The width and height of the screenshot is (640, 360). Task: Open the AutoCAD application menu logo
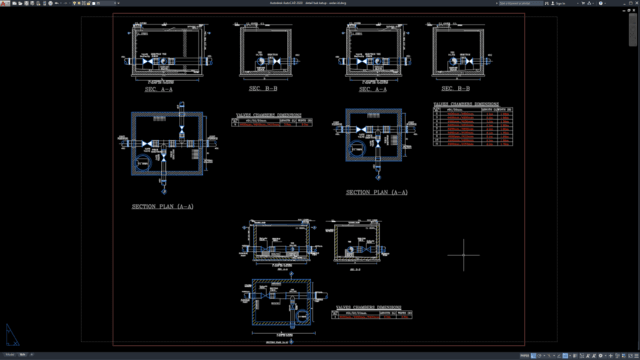(x=4, y=3)
